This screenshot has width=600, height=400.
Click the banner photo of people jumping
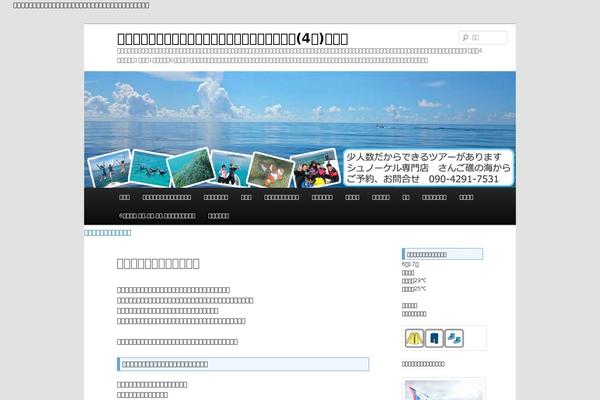[x=109, y=168]
